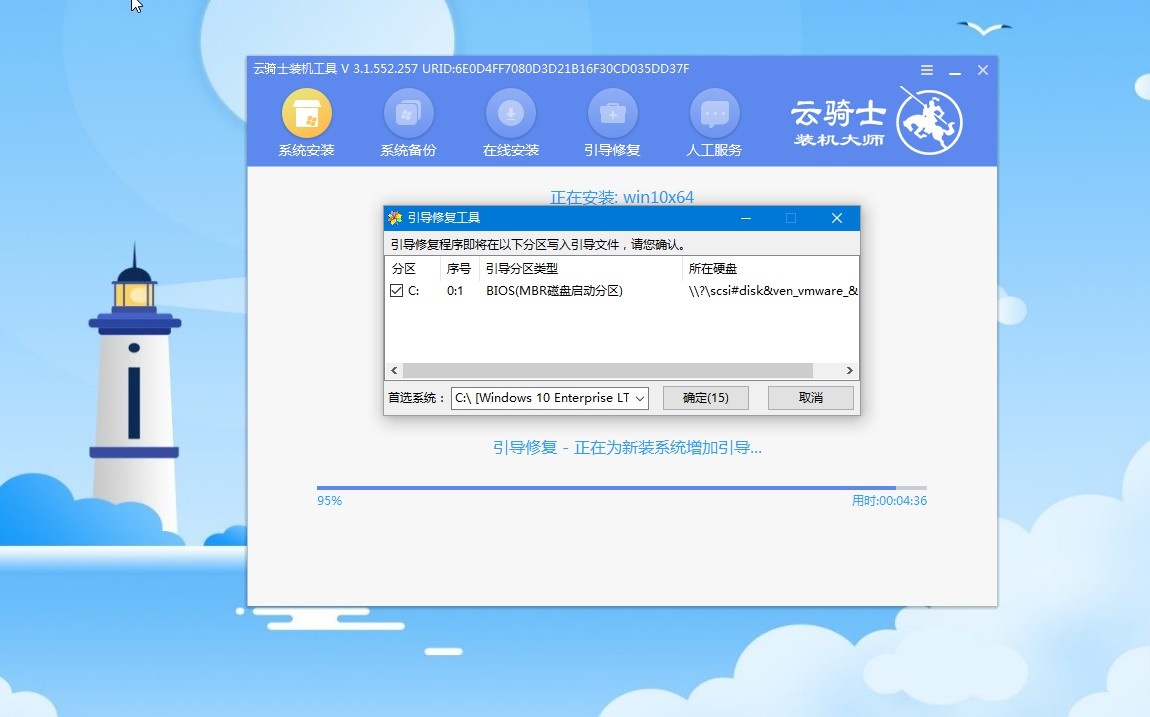Click the installation progress bar

pyautogui.click(x=622, y=488)
